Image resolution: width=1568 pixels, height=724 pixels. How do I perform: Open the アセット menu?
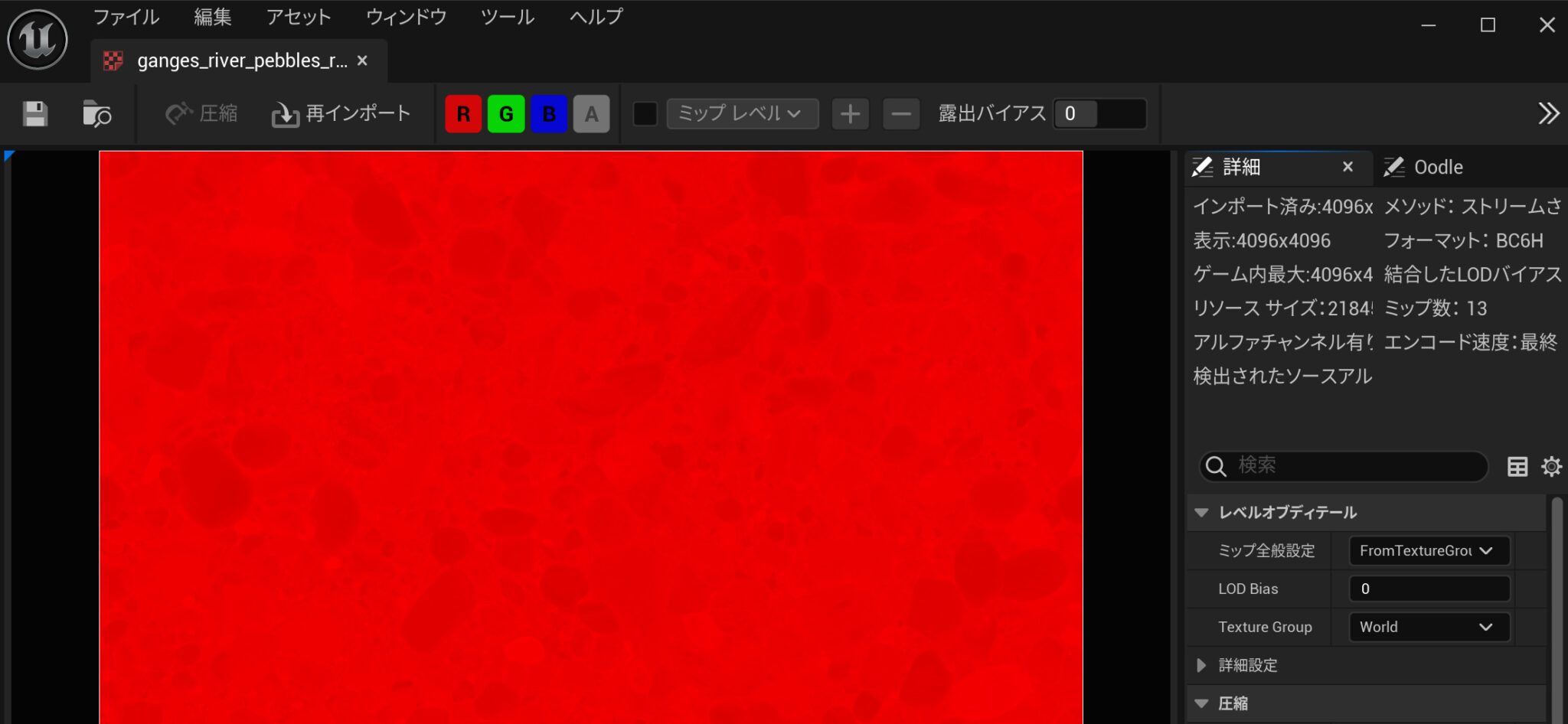tap(298, 17)
